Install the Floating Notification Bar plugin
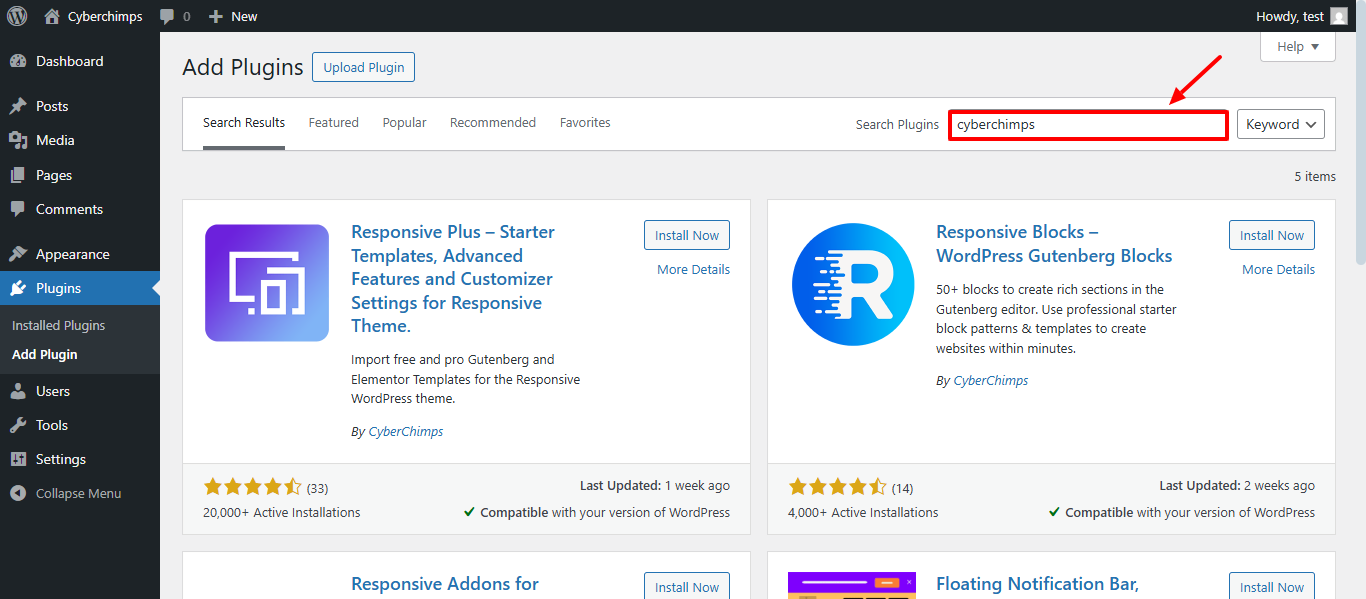1366x599 pixels. click(x=1272, y=587)
